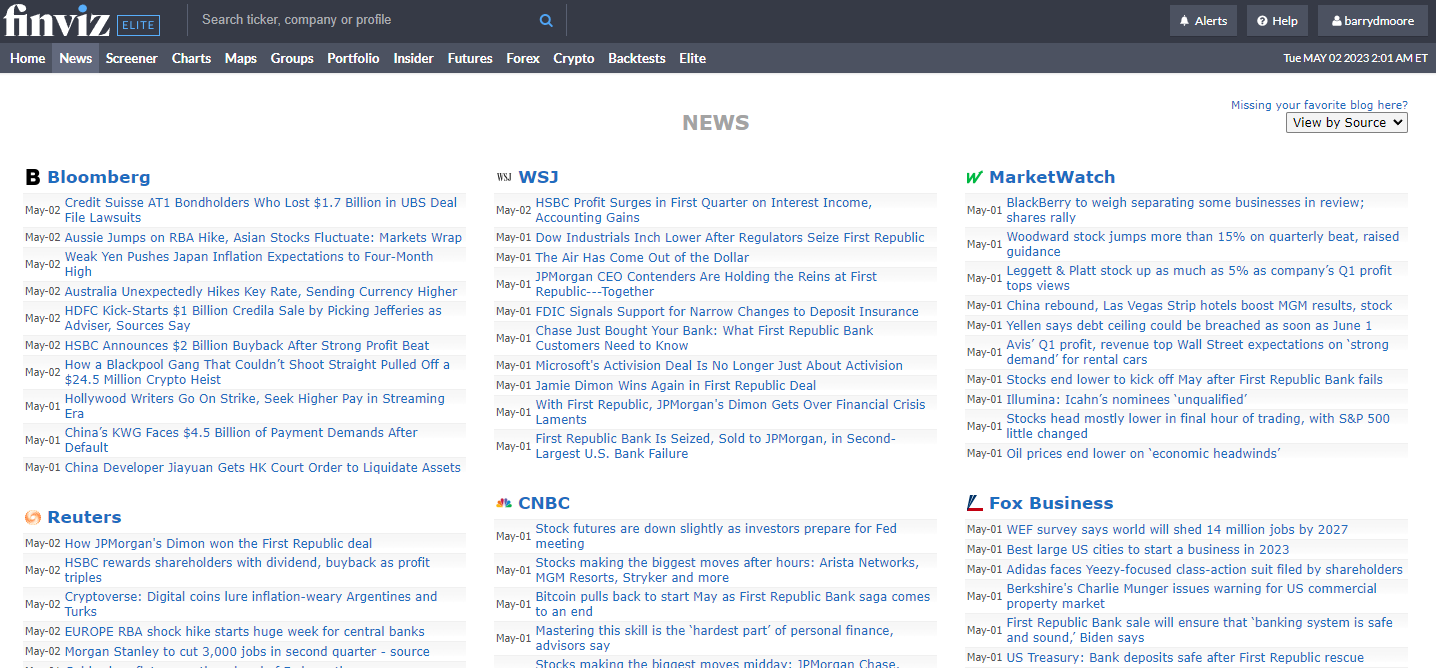Open the barrydmoore account button
Screen dimensions: 1436x668
1372,21
